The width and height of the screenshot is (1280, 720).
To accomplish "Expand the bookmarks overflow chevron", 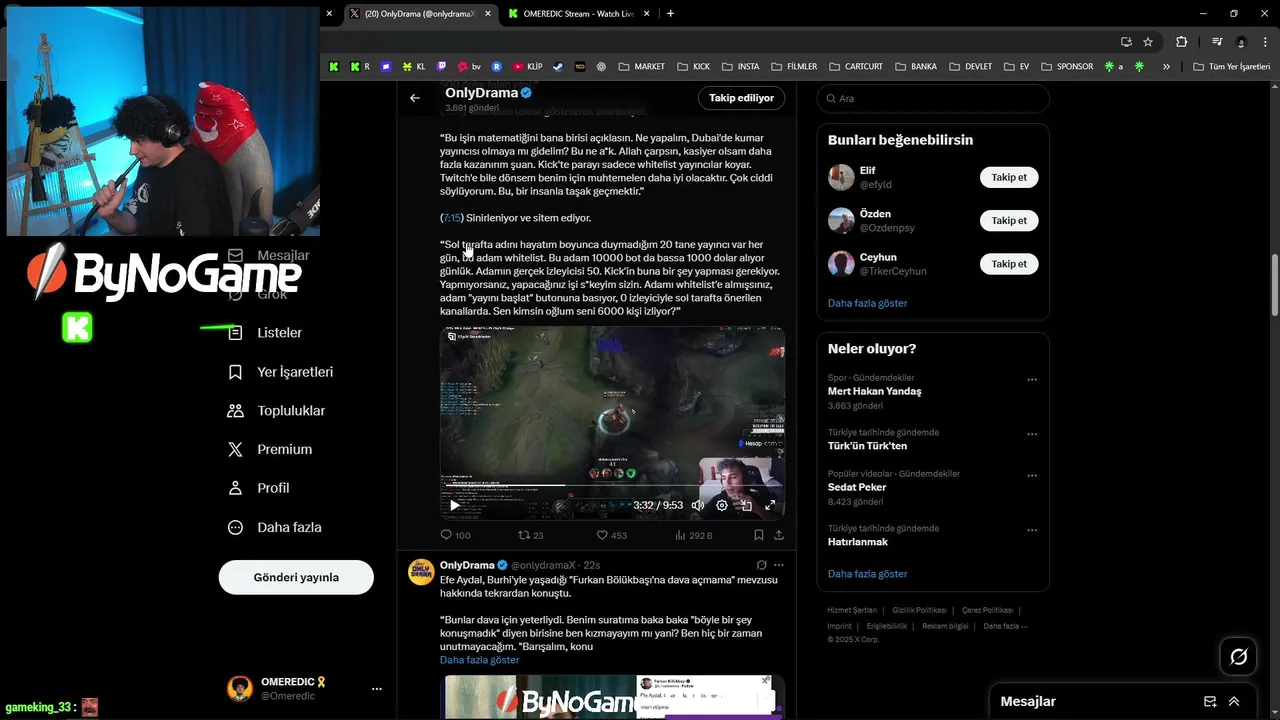I will pyautogui.click(x=1166, y=67).
